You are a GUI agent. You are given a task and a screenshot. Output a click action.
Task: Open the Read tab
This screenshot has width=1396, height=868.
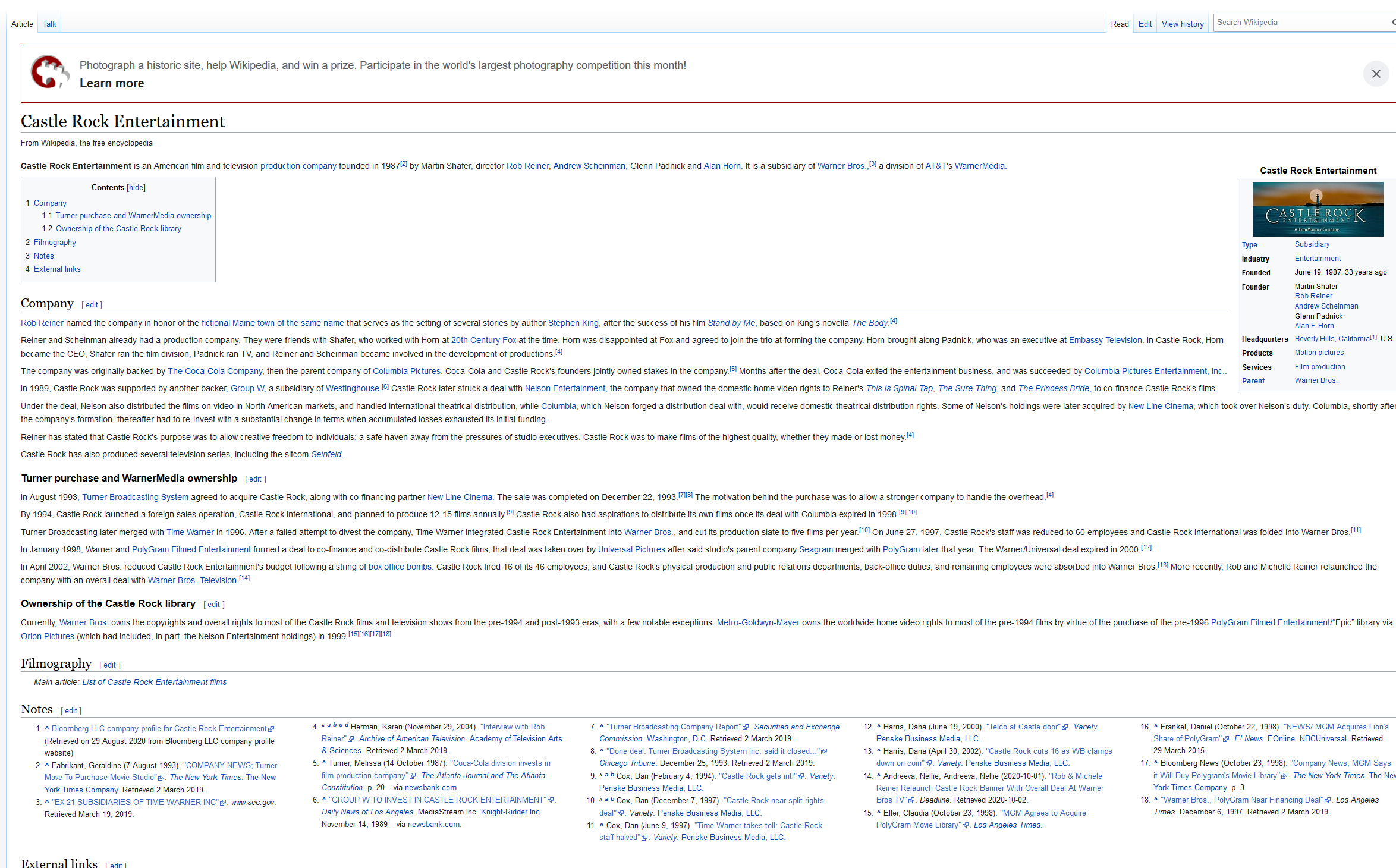[1120, 24]
